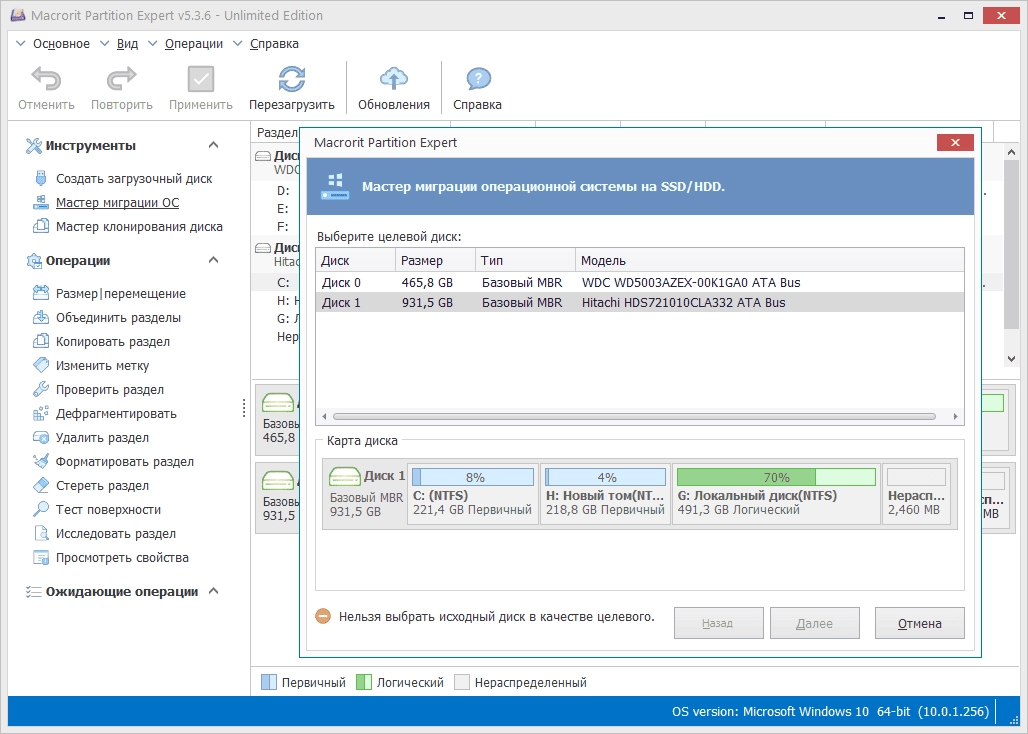Click the Раздел column header in main window
1028x734 pixels.
pos(277,132)
